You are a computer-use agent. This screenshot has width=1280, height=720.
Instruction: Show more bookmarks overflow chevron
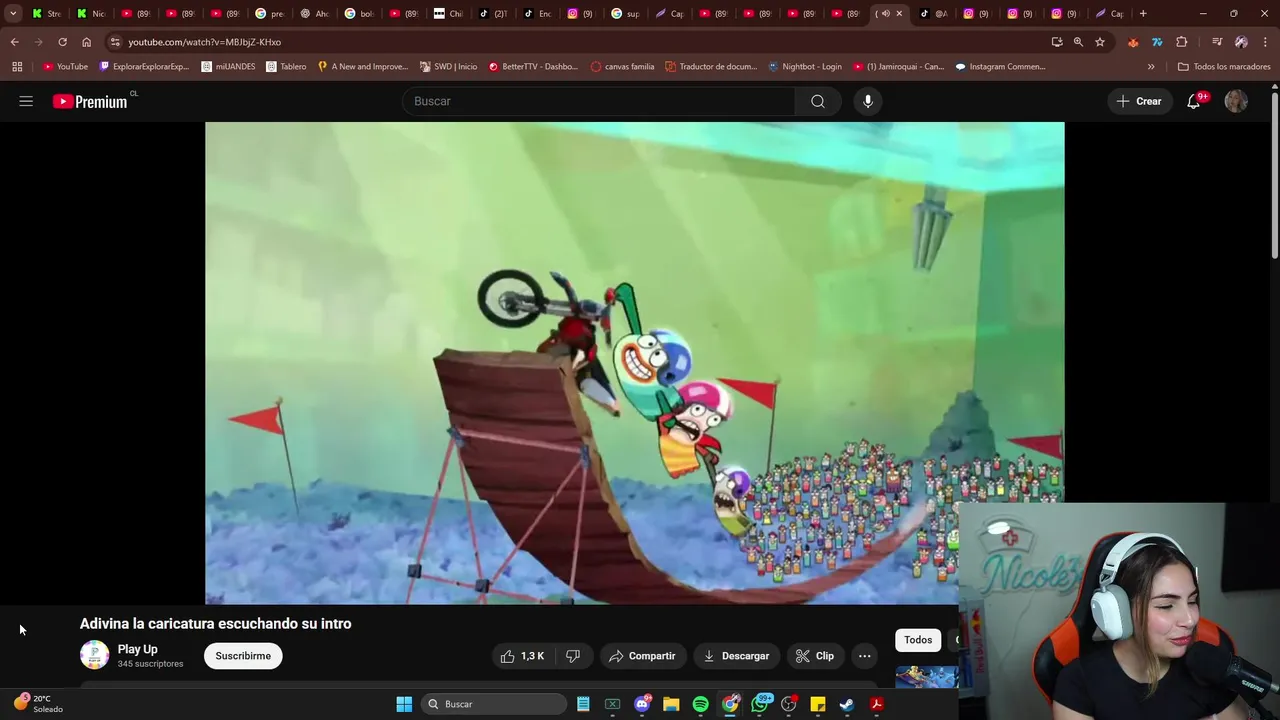pos(1151,67)
